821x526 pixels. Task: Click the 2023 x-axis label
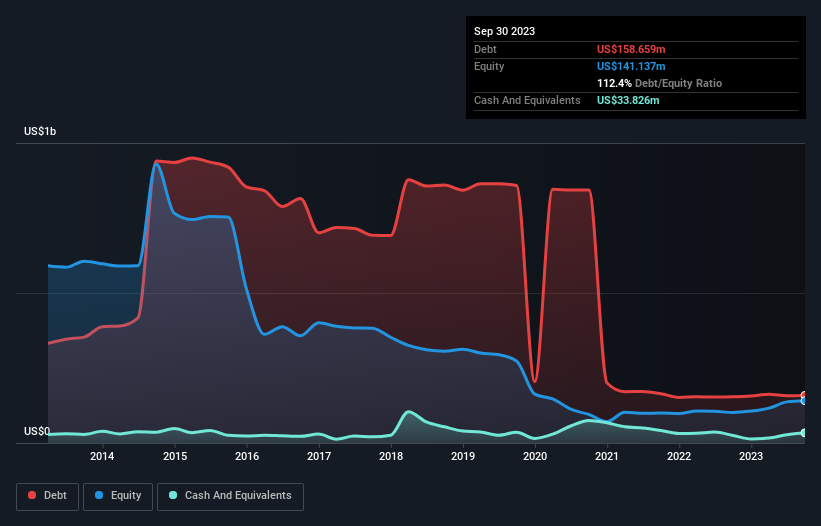click(751, 456)
